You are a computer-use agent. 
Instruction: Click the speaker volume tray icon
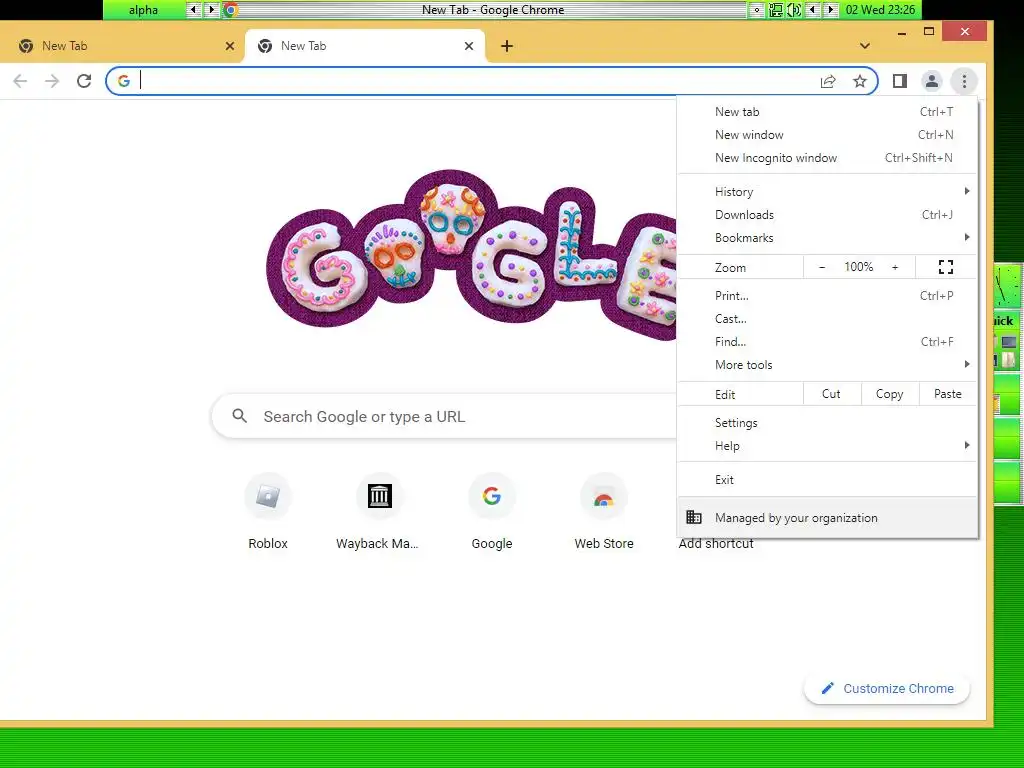click(x=794, y=10)
